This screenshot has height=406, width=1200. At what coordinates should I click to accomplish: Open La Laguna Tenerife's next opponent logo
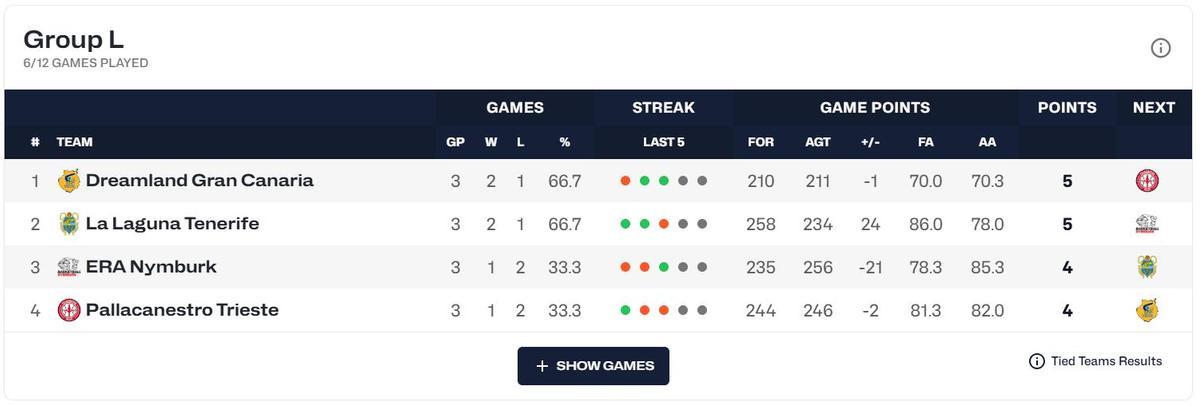(x=1147, y=224)
